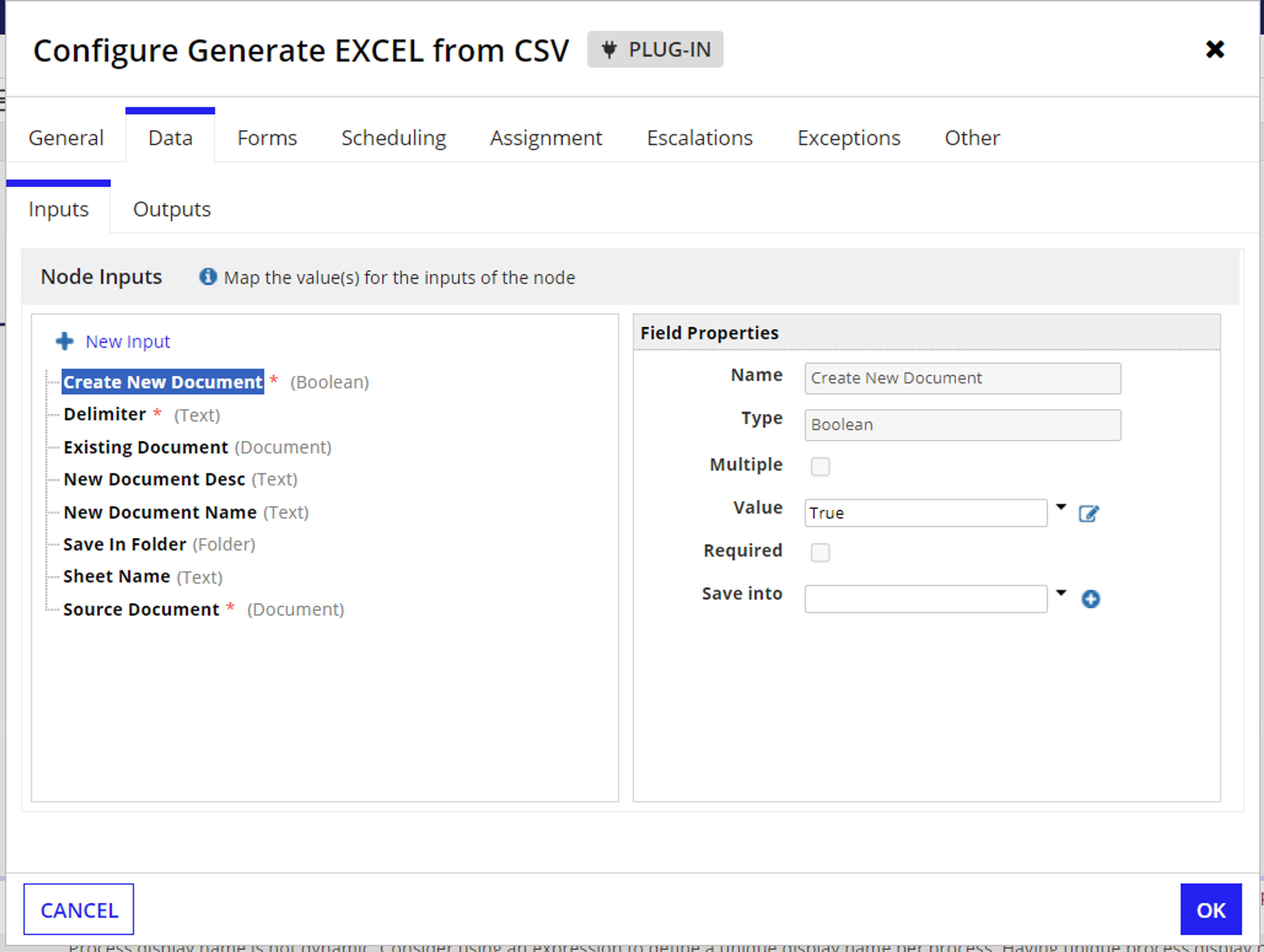The width and height of the screenshot is (1264, 952).
Task: Click the Node Inputs heading
Action: 101,277
